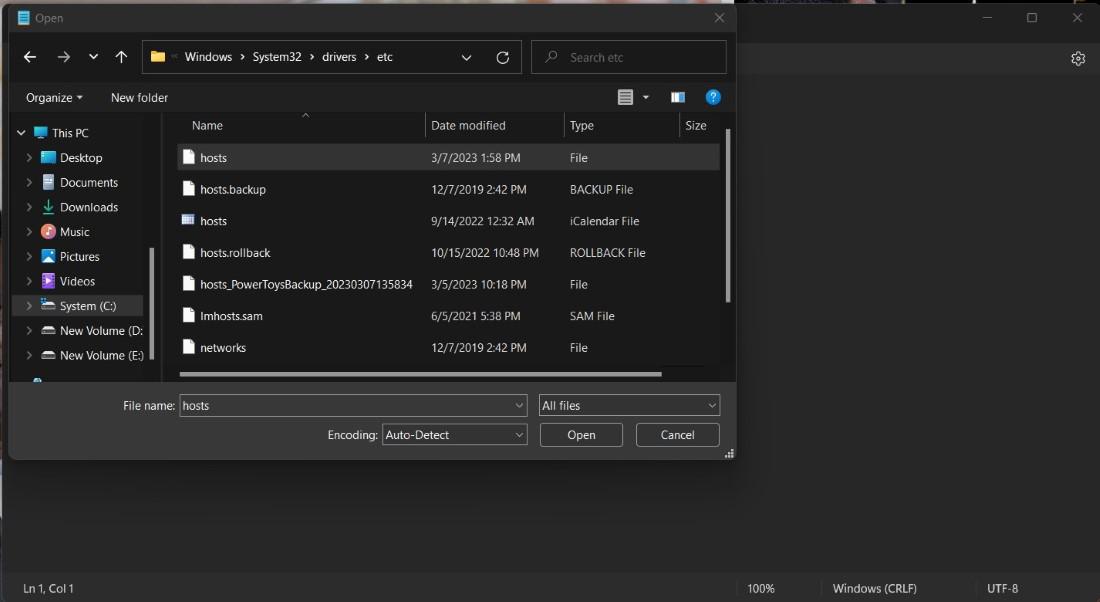Image resolution: width=1100 pixels, height=602 pixels.
Task: Refresh the etc folder listing
Action: (502, 57)
